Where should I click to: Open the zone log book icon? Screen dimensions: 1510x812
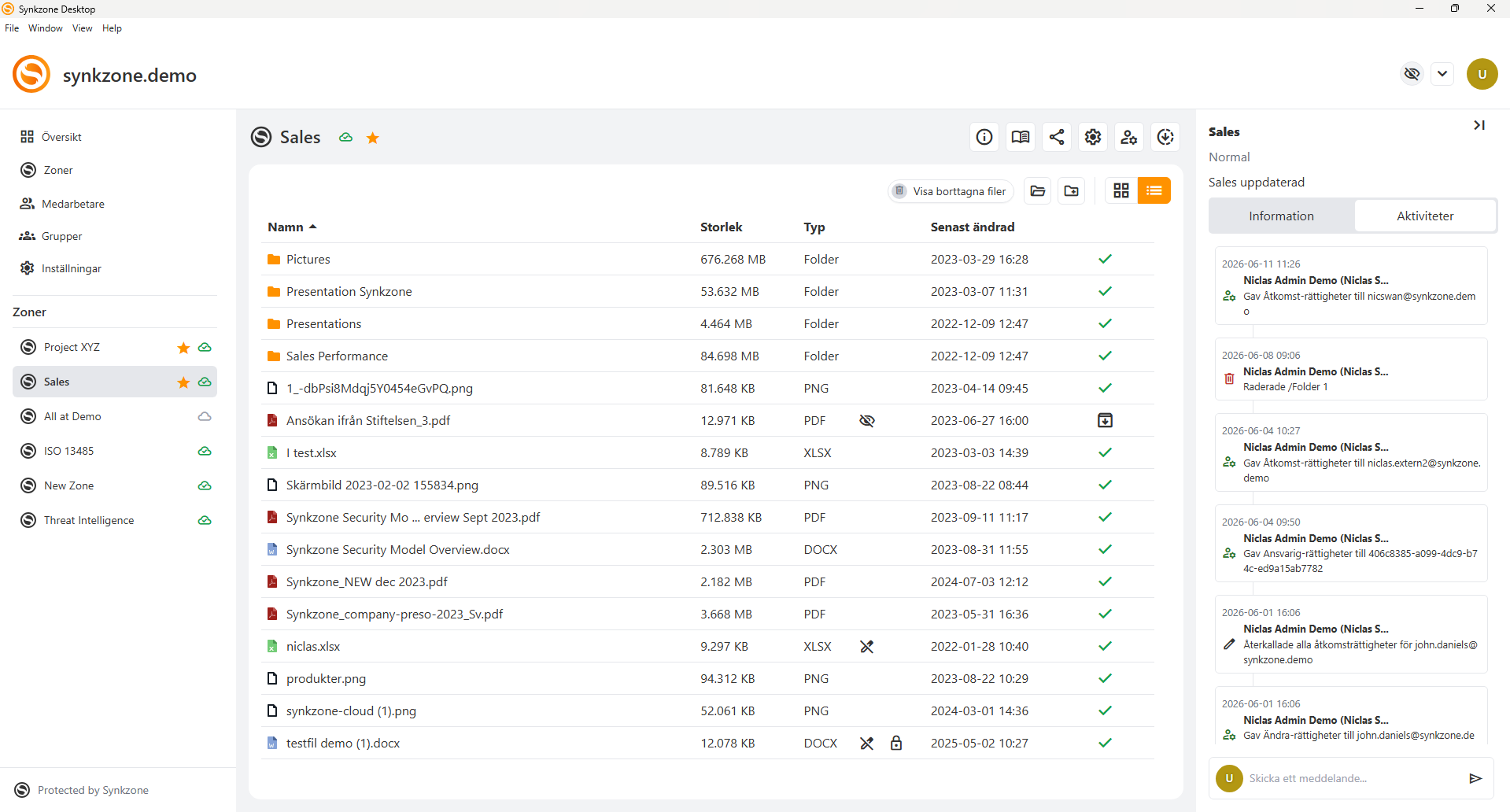1021,137
